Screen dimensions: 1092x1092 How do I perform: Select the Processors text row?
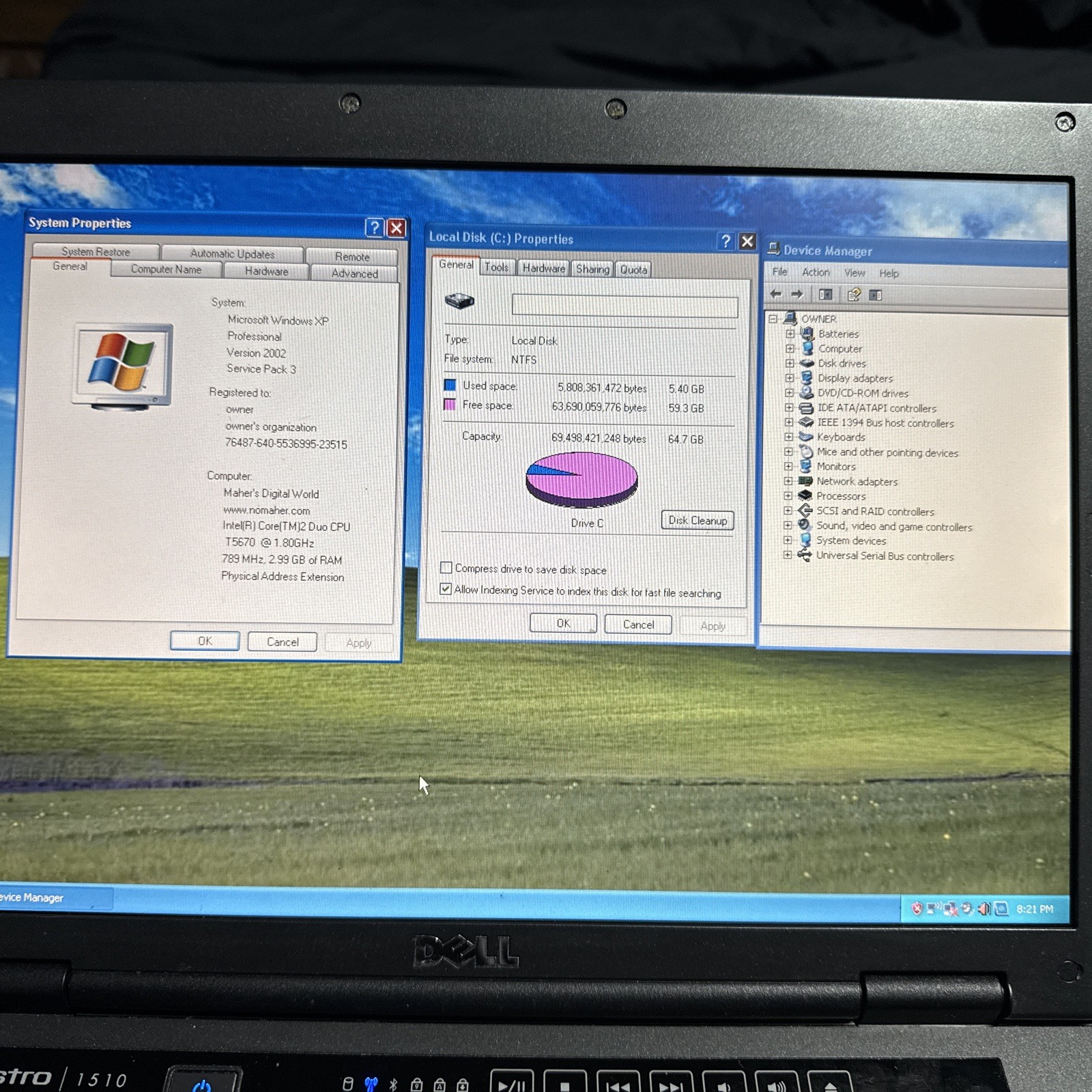[x=841, y=496]
